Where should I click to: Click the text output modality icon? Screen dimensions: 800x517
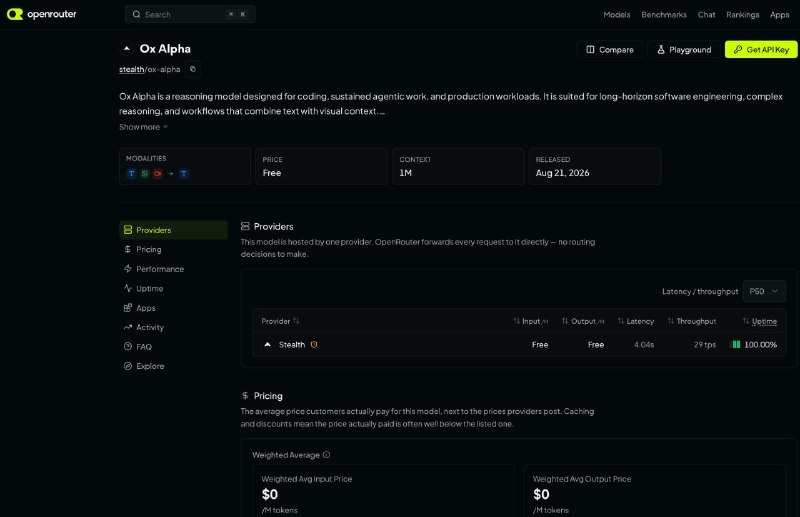click(x=184, y=174)
